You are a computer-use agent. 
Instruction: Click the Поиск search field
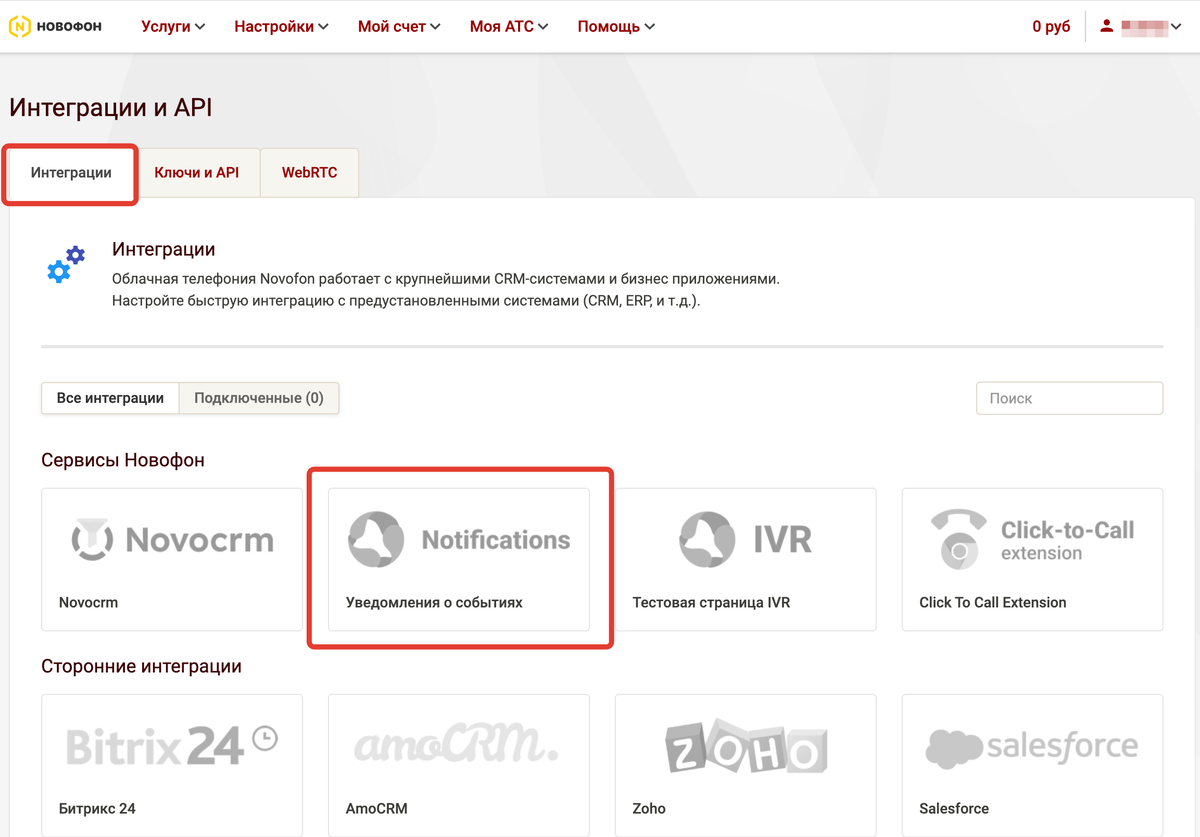[x=1069, y=398]
